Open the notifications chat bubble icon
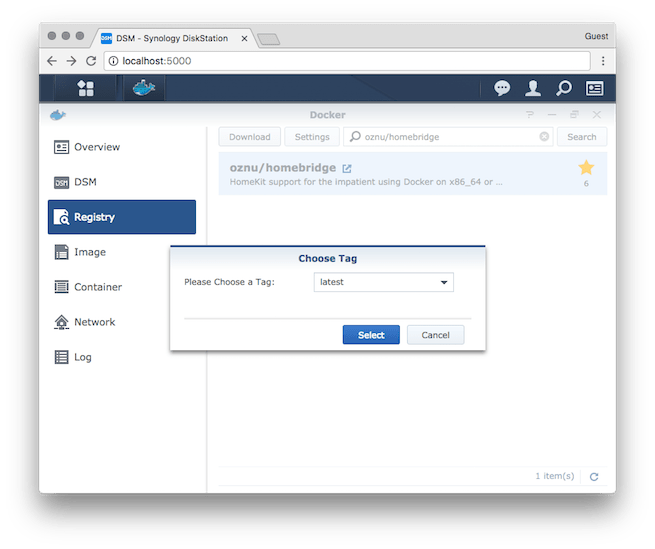655x549 pixels. pos(502,88)
